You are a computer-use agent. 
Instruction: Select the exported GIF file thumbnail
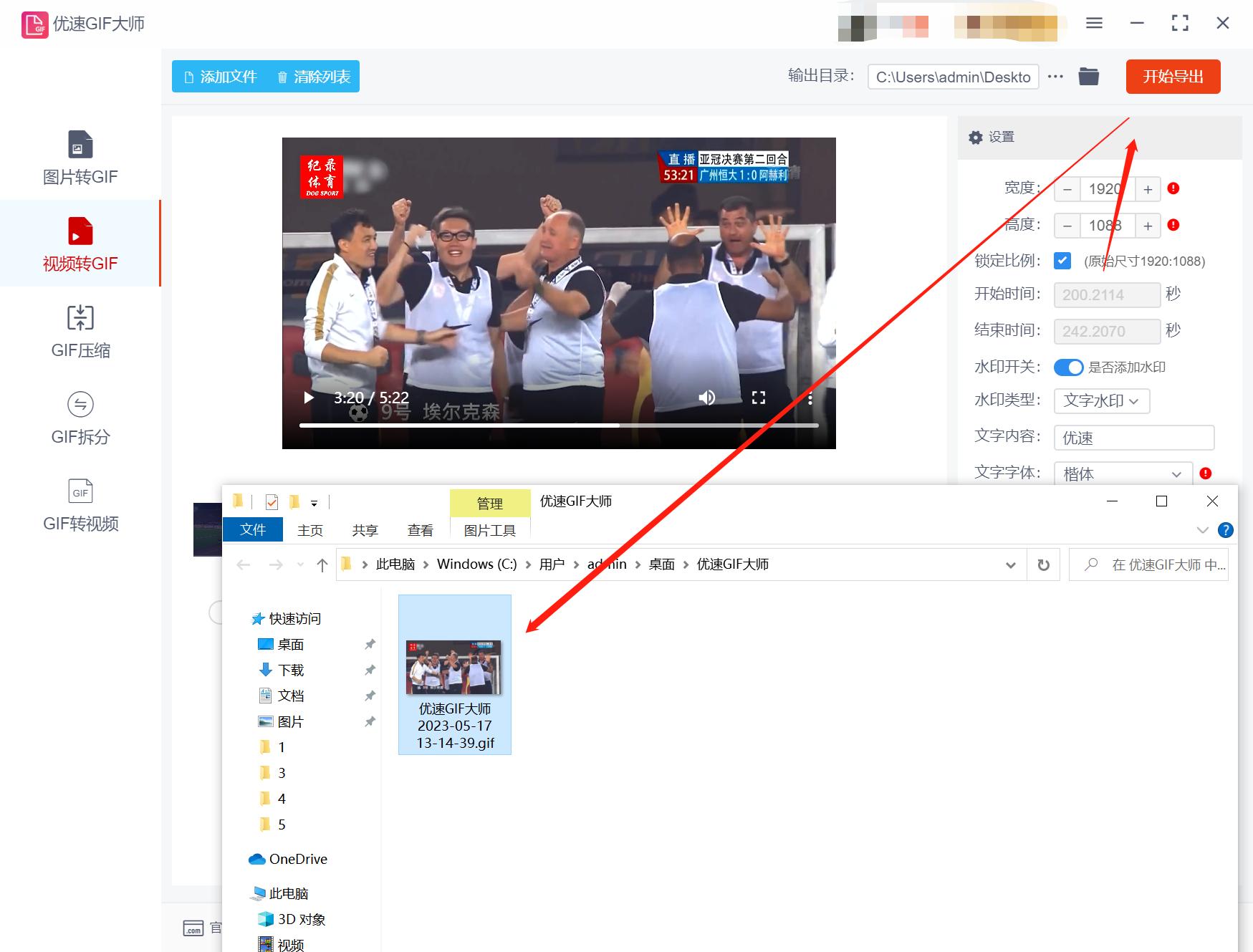coord(454,666)
